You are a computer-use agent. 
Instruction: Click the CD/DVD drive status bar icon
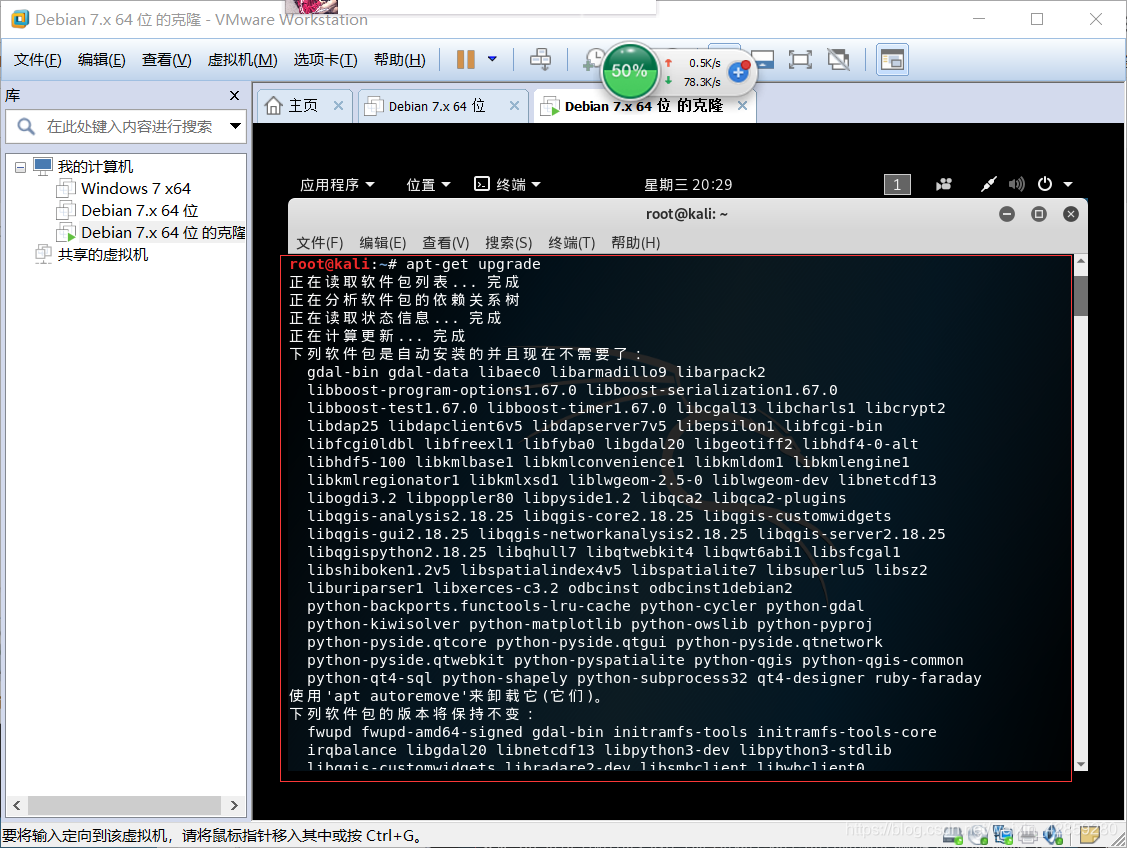click(978, 835)
